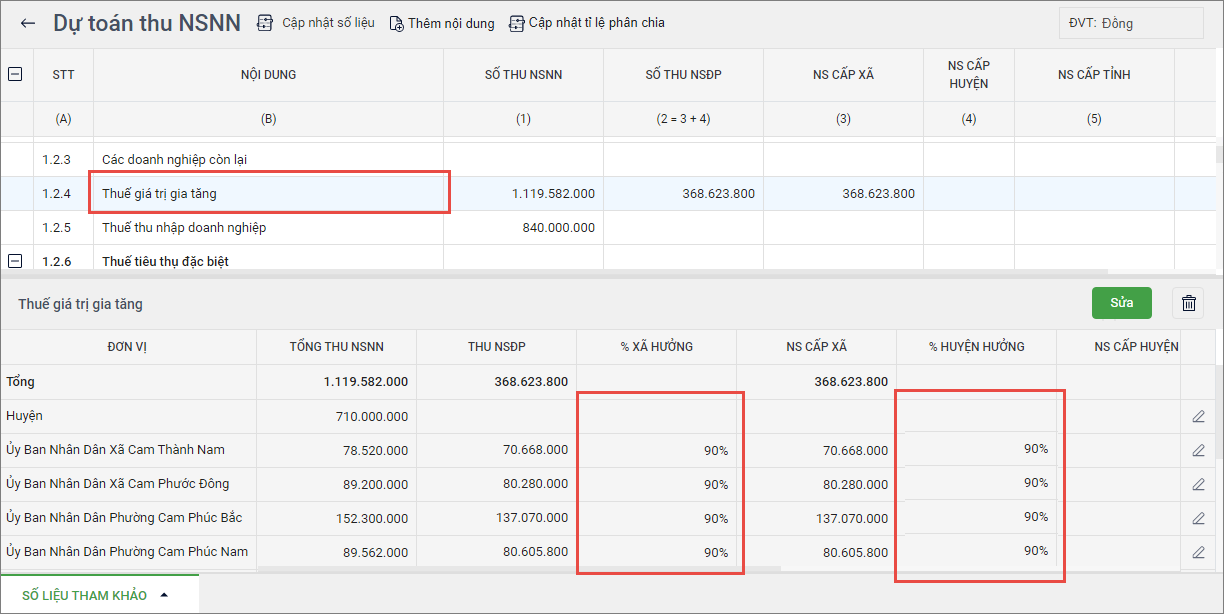The width and height of the screenshot is (1224, 614).
Task: Select the Thuế thu nhập doanh nghiệp row
Action: click(270, 228)
